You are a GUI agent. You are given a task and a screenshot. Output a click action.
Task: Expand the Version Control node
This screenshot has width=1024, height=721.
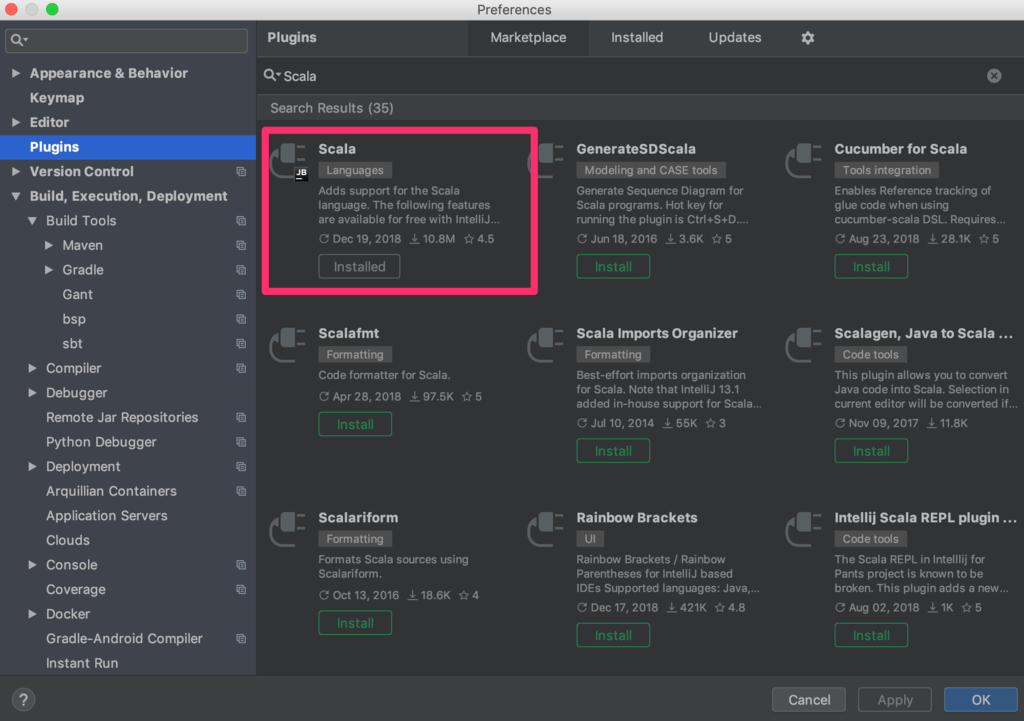(16, 172)
